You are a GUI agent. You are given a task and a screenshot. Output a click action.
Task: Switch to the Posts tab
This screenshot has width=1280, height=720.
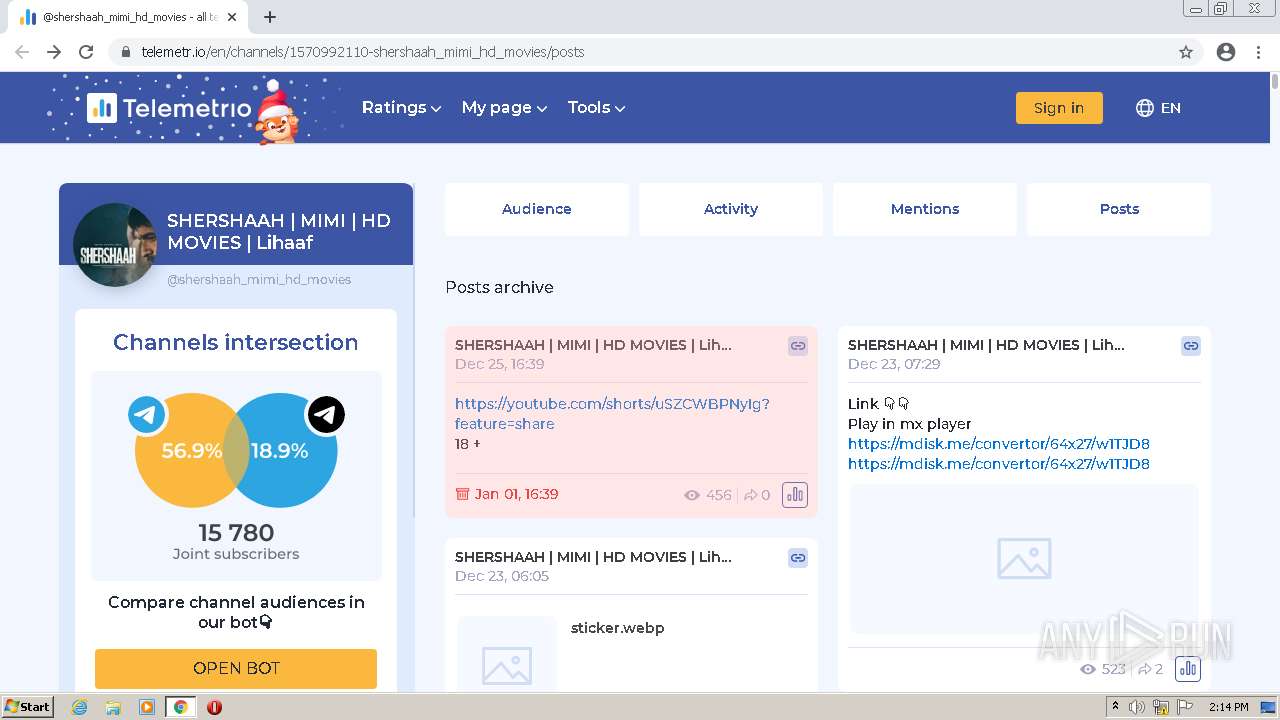click(1119, 209)
